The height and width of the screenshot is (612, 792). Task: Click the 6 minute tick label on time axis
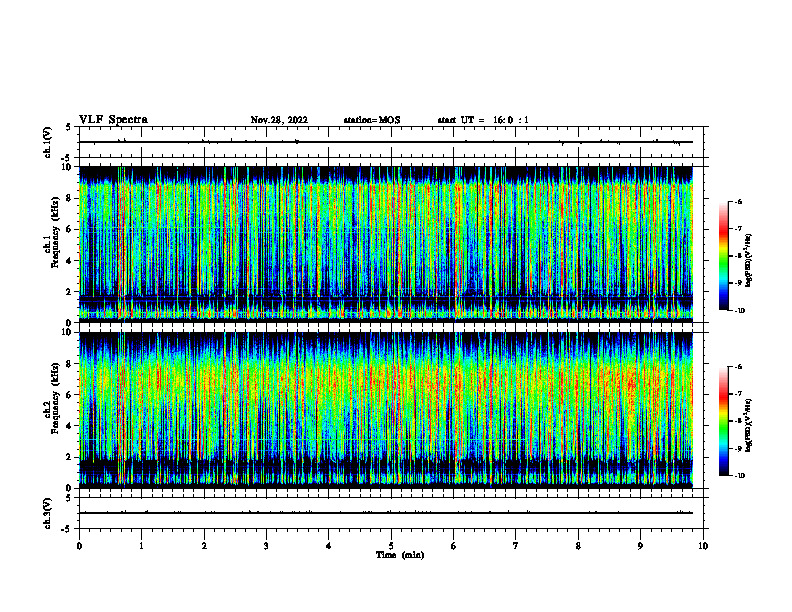[453, 546]
